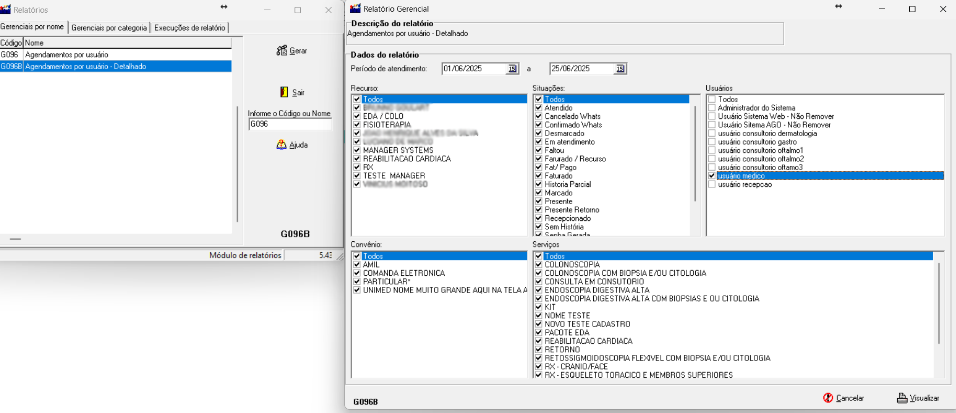The height and width of the screenshot is (413, 956).
Task: Toggle TESTE MANAGER resource checkbox
Action: [x=357, y=175]
